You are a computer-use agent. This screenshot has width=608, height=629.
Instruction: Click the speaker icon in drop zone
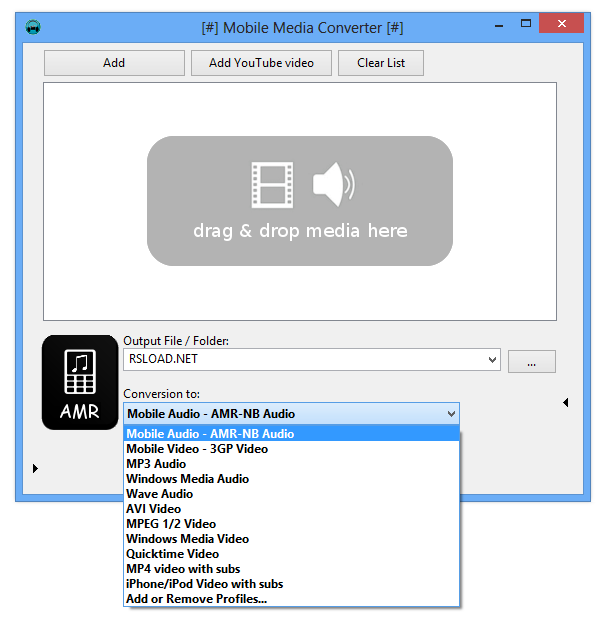[333, 185]
